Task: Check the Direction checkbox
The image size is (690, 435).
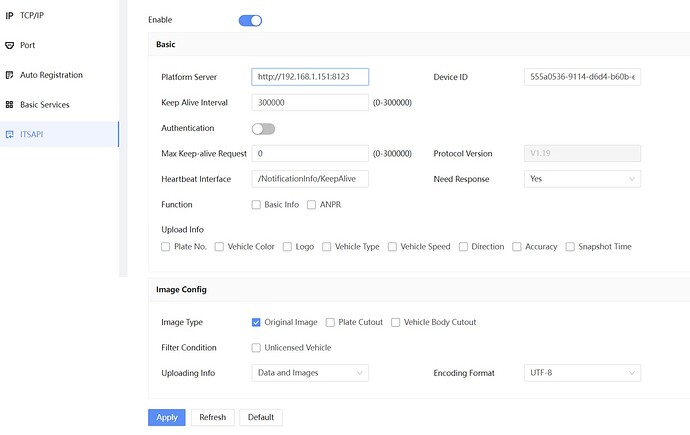Action: point(463,247)
